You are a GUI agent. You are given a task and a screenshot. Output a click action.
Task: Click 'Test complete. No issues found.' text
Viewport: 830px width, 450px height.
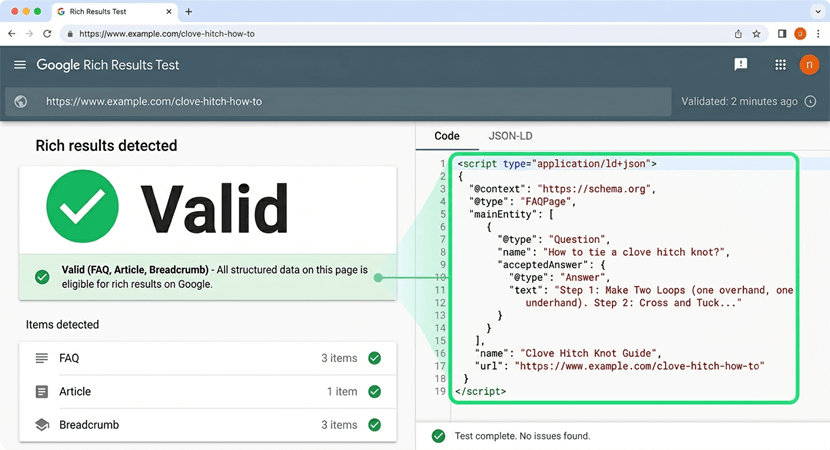522,436
